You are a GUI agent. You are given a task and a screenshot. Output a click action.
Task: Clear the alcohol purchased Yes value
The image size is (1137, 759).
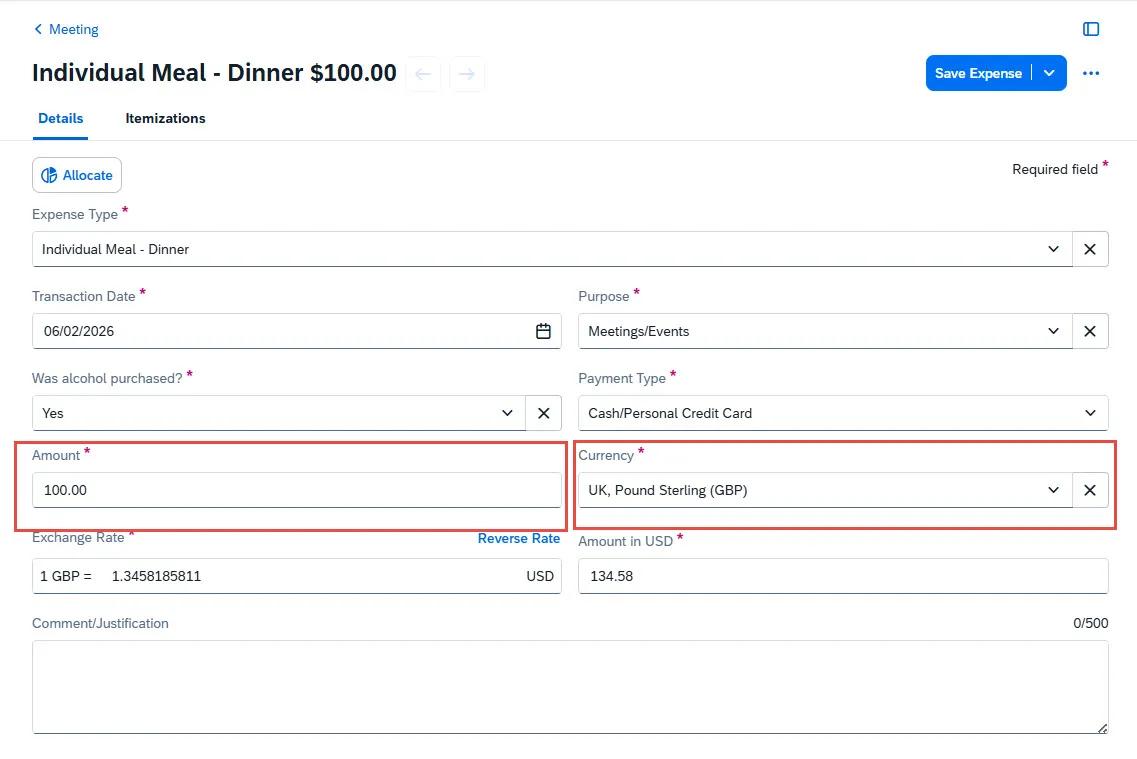[x=543, y=413]
